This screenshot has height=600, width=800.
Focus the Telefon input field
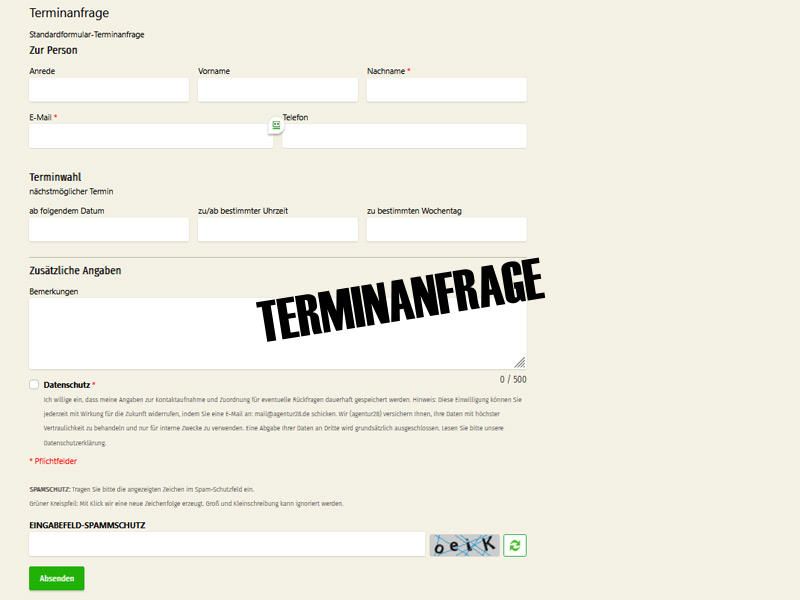click(404, 137)
